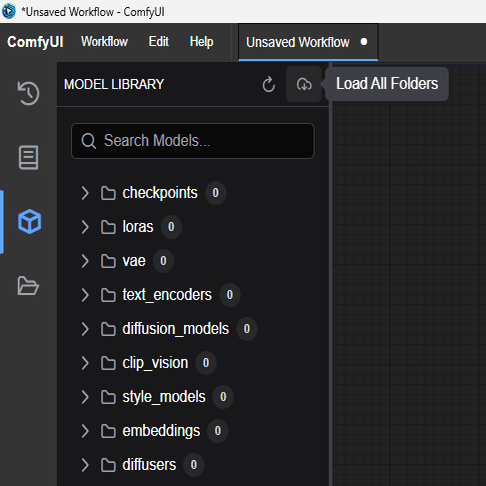The width and height of the screenshot is (486, 486).
Task: Expand the clip_vision folder chevron
Action: click(85, 363)
